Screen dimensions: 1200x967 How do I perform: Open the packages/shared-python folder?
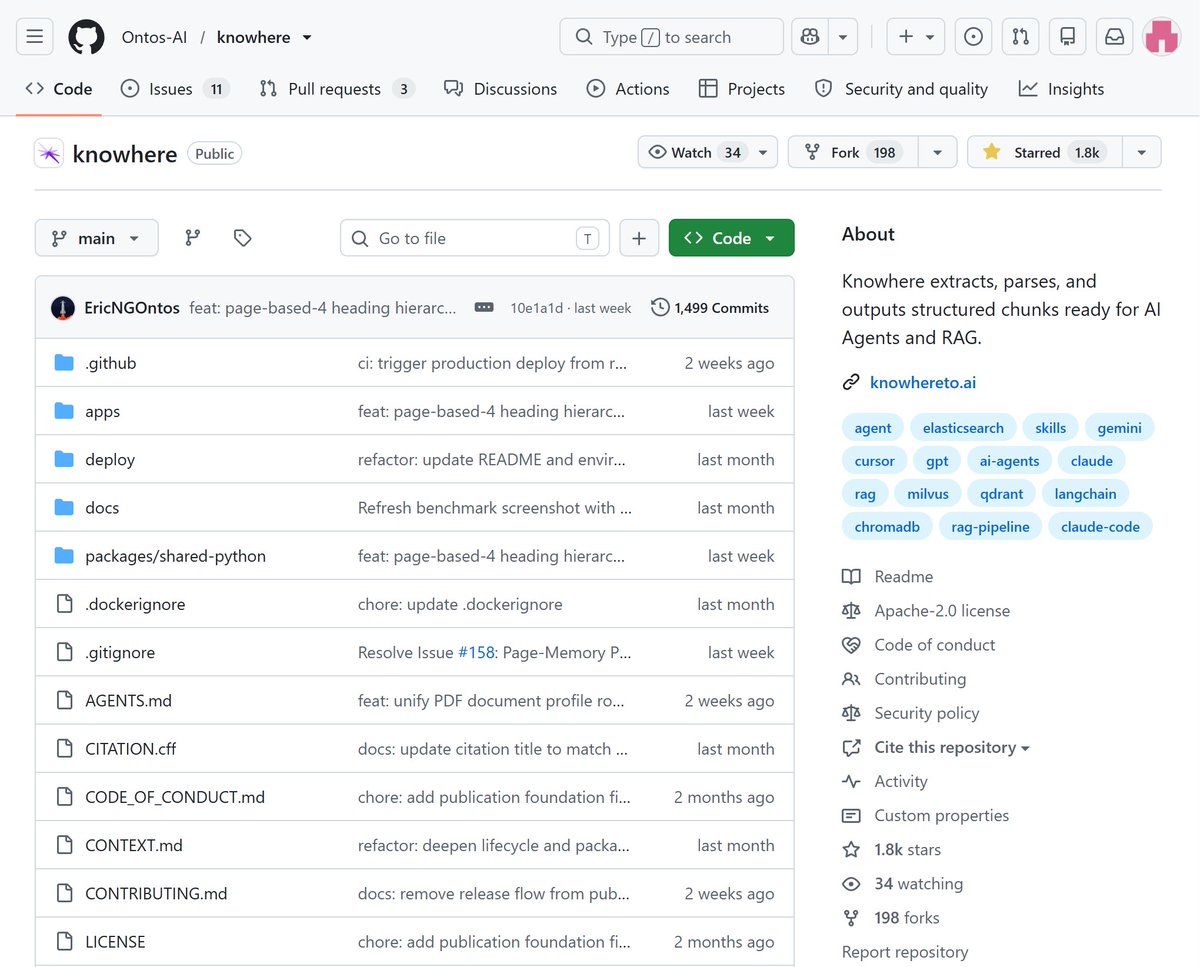click(x=175, y=556)
